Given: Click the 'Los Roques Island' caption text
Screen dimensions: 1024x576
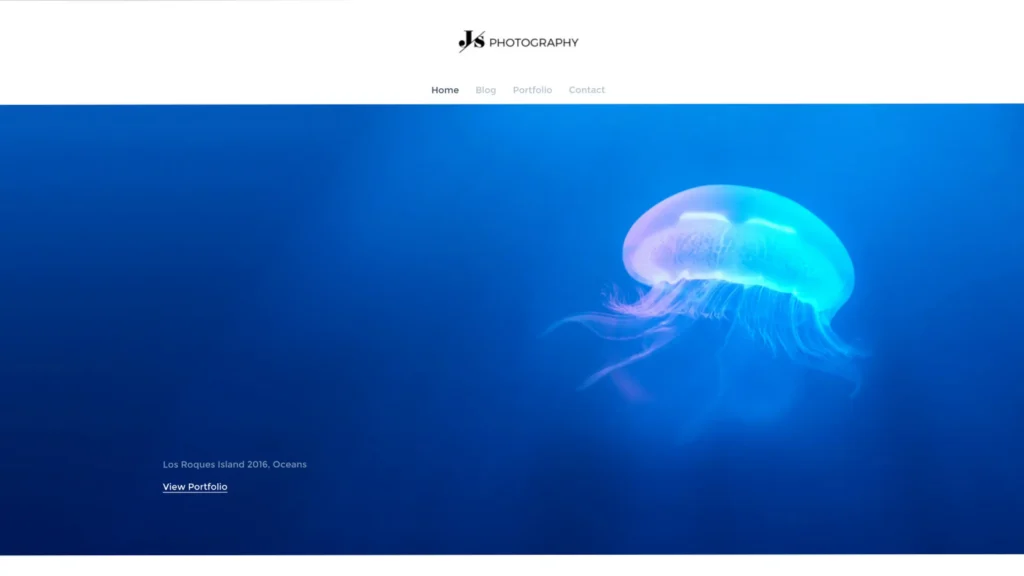Looking at the screenshot, I should pyautogui.click(x=203, y=465).
